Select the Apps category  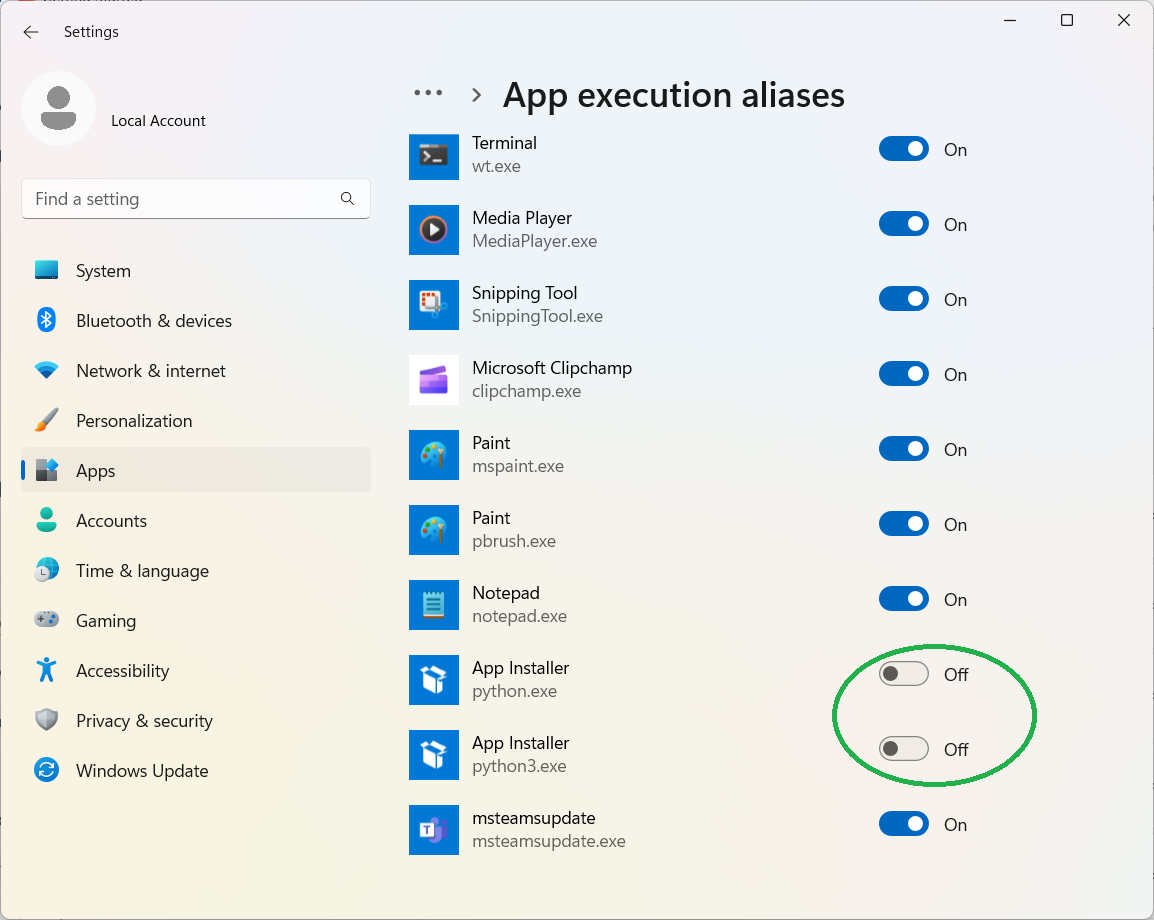[x=196, y=470]
